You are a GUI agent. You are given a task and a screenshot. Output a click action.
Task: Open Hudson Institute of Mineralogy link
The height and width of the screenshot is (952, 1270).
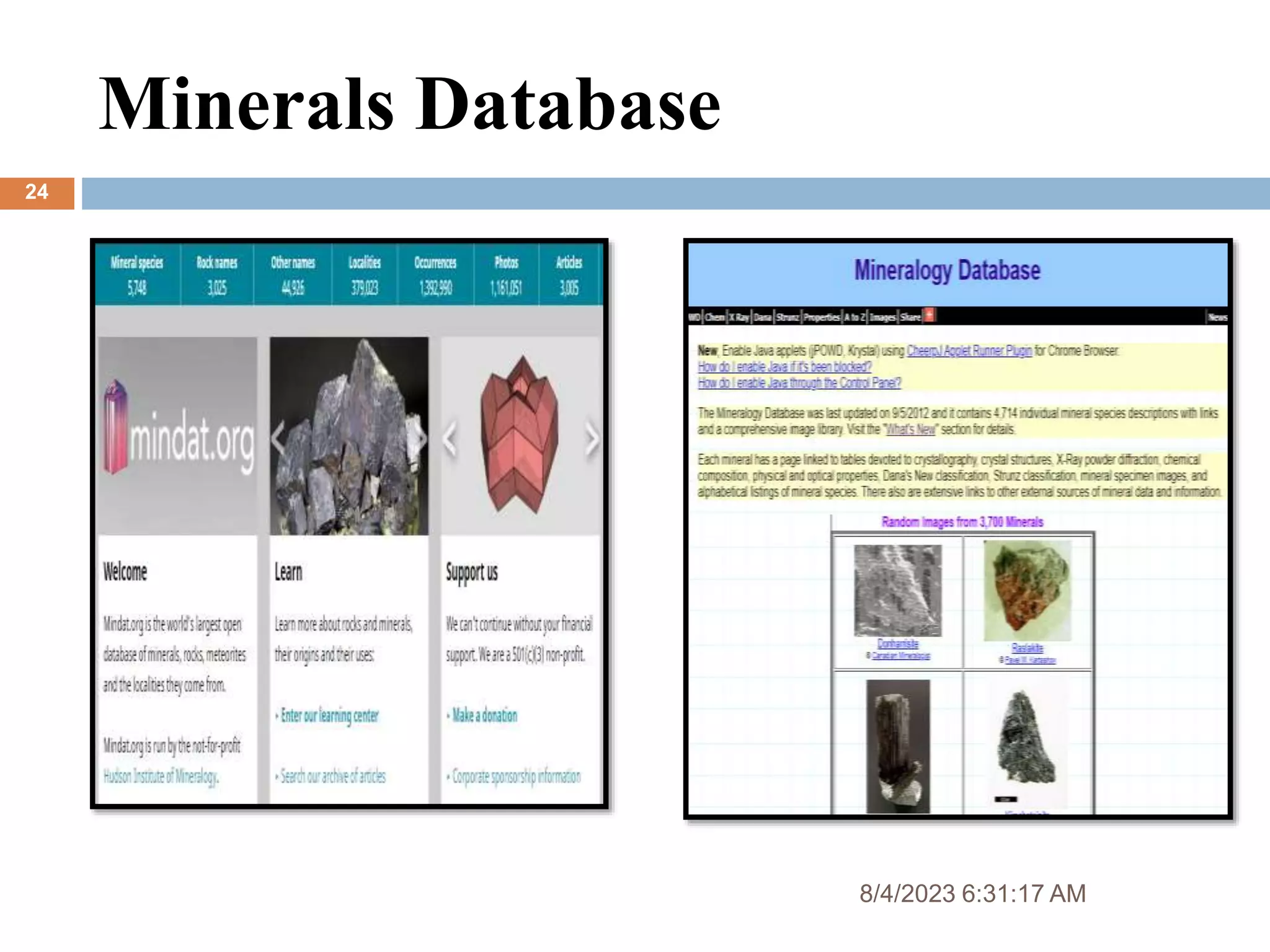(x=161, y=777)
